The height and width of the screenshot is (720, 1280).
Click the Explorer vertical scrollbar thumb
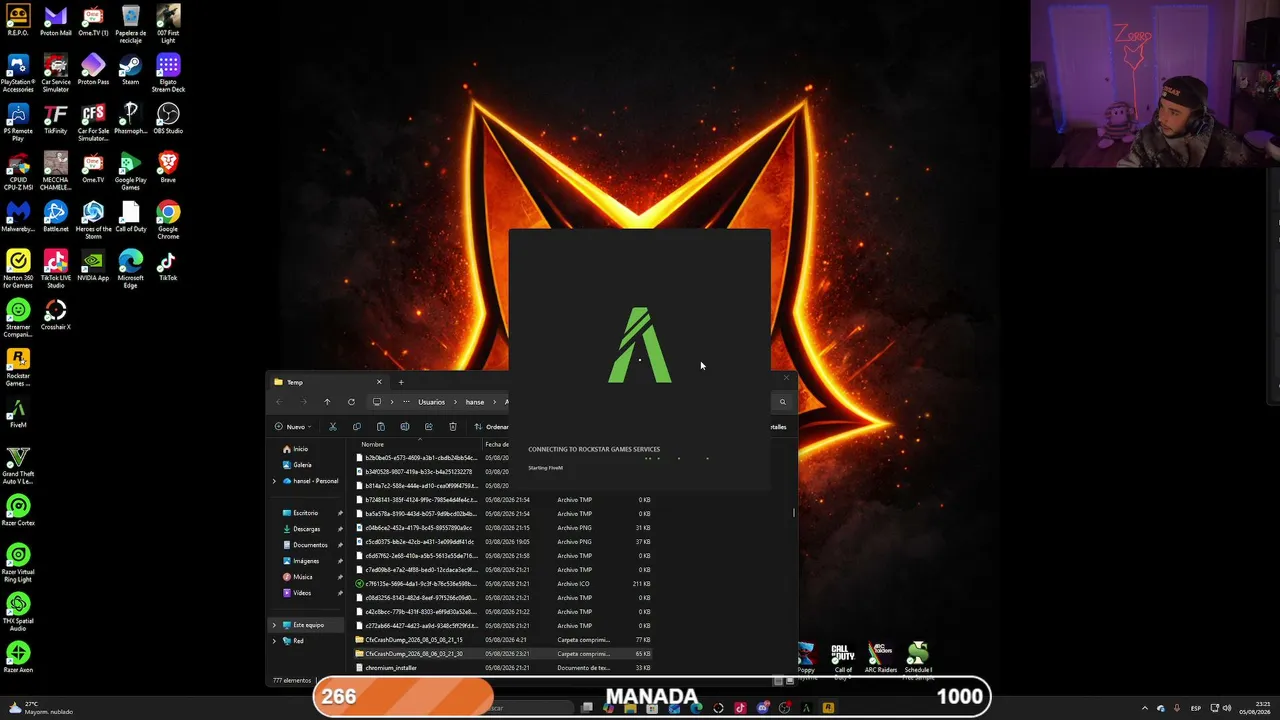point(794,512)
